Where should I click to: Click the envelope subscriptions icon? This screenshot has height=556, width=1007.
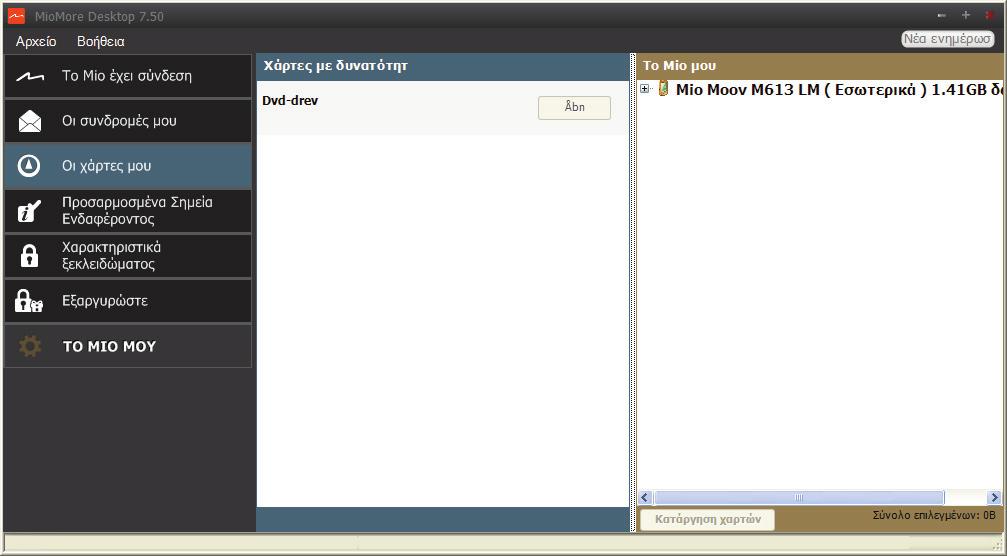tap(30, 121)
